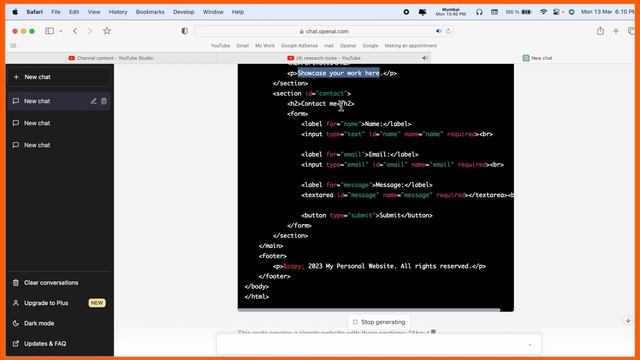Open the YouTube favorites link

[x=220, y=46]
